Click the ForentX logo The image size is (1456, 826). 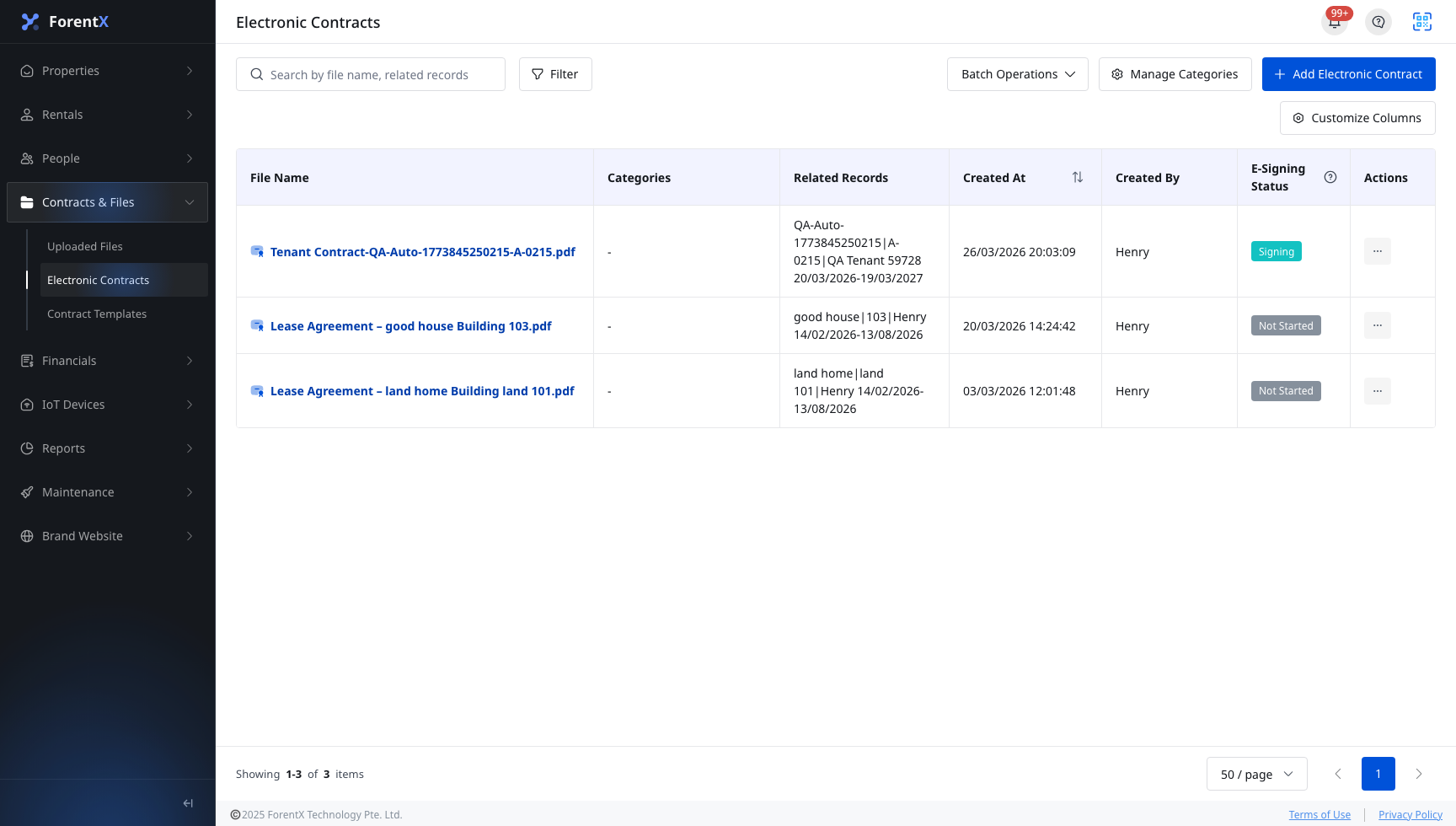coord(65,22)
